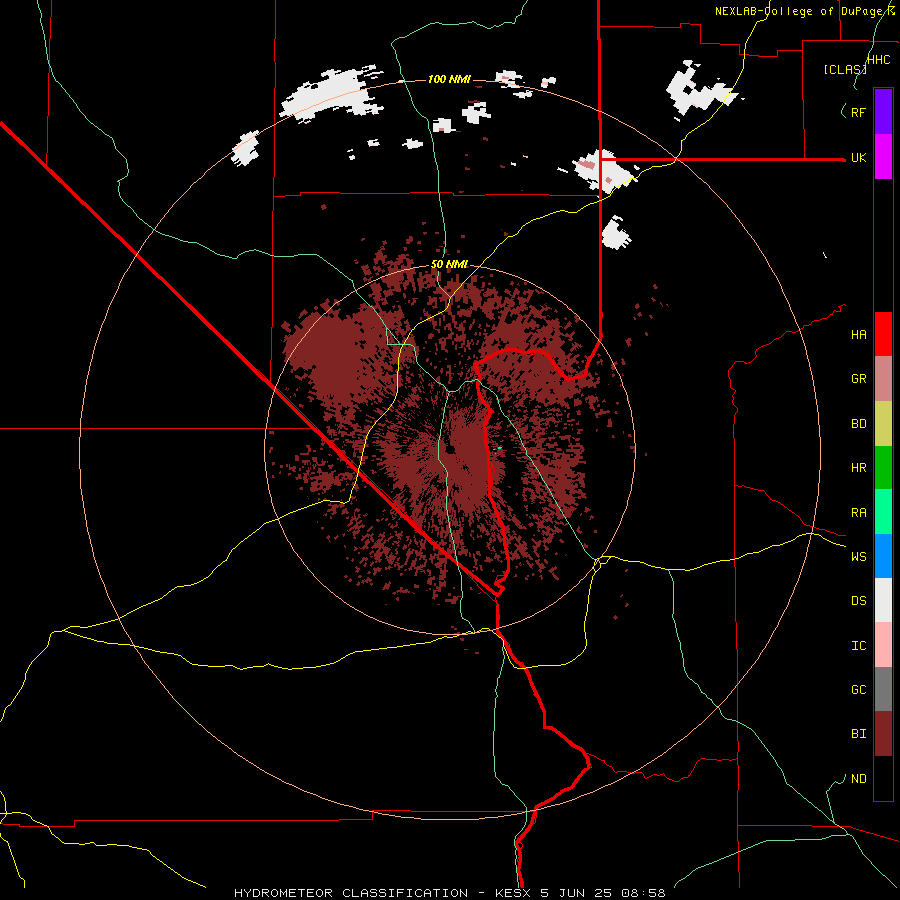900x900 pixels.
Task: Click the 100 NMI range ring label
Action: coord(449,79)
